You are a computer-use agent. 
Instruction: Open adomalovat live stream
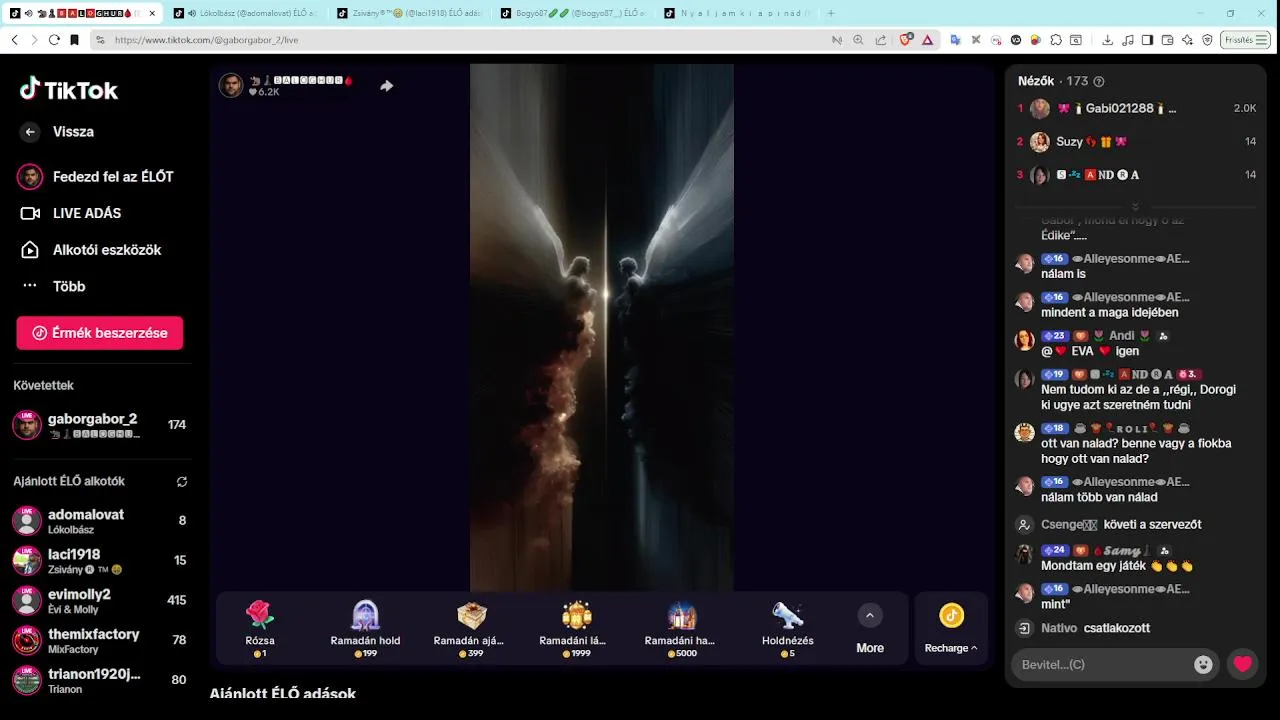click(x=98, y=521)
